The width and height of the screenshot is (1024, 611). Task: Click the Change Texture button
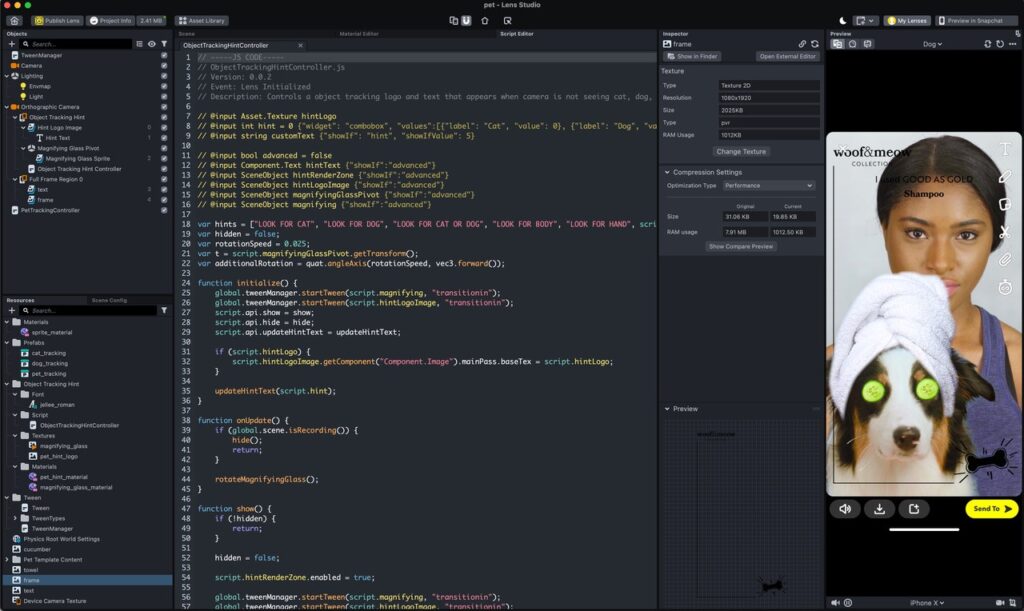click(741, 152)
